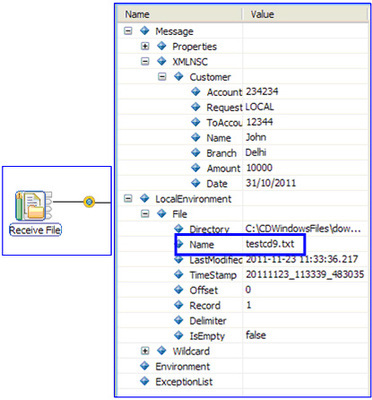
Task: Click the diamond icon beside XMLNSC
Action: (161, 61)
